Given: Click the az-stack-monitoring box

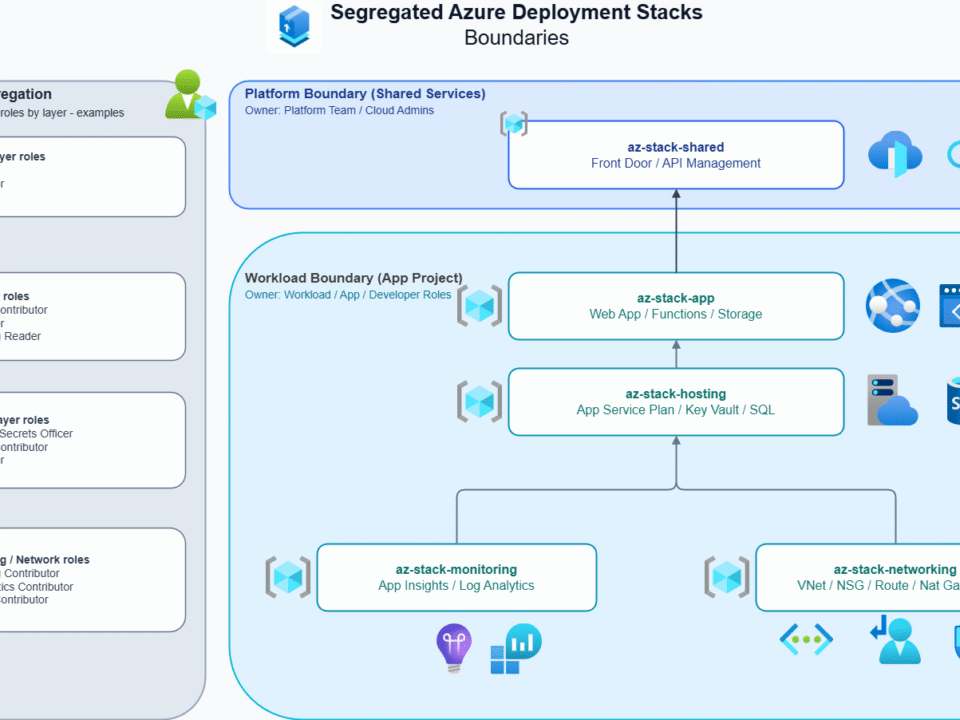Looking at the screenshot, I should pyautogui.click(x=456, y=577).
